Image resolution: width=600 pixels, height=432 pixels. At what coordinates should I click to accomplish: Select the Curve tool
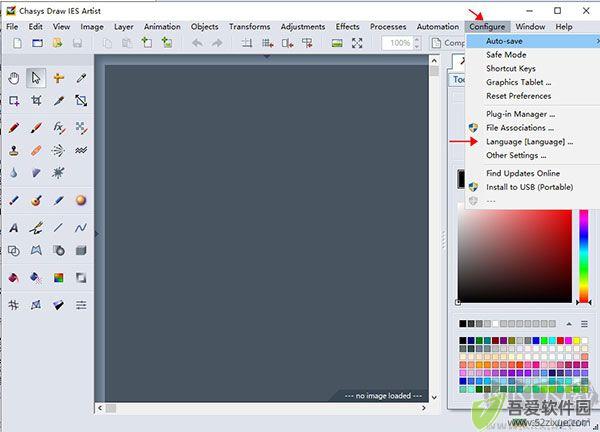point(81,228)
